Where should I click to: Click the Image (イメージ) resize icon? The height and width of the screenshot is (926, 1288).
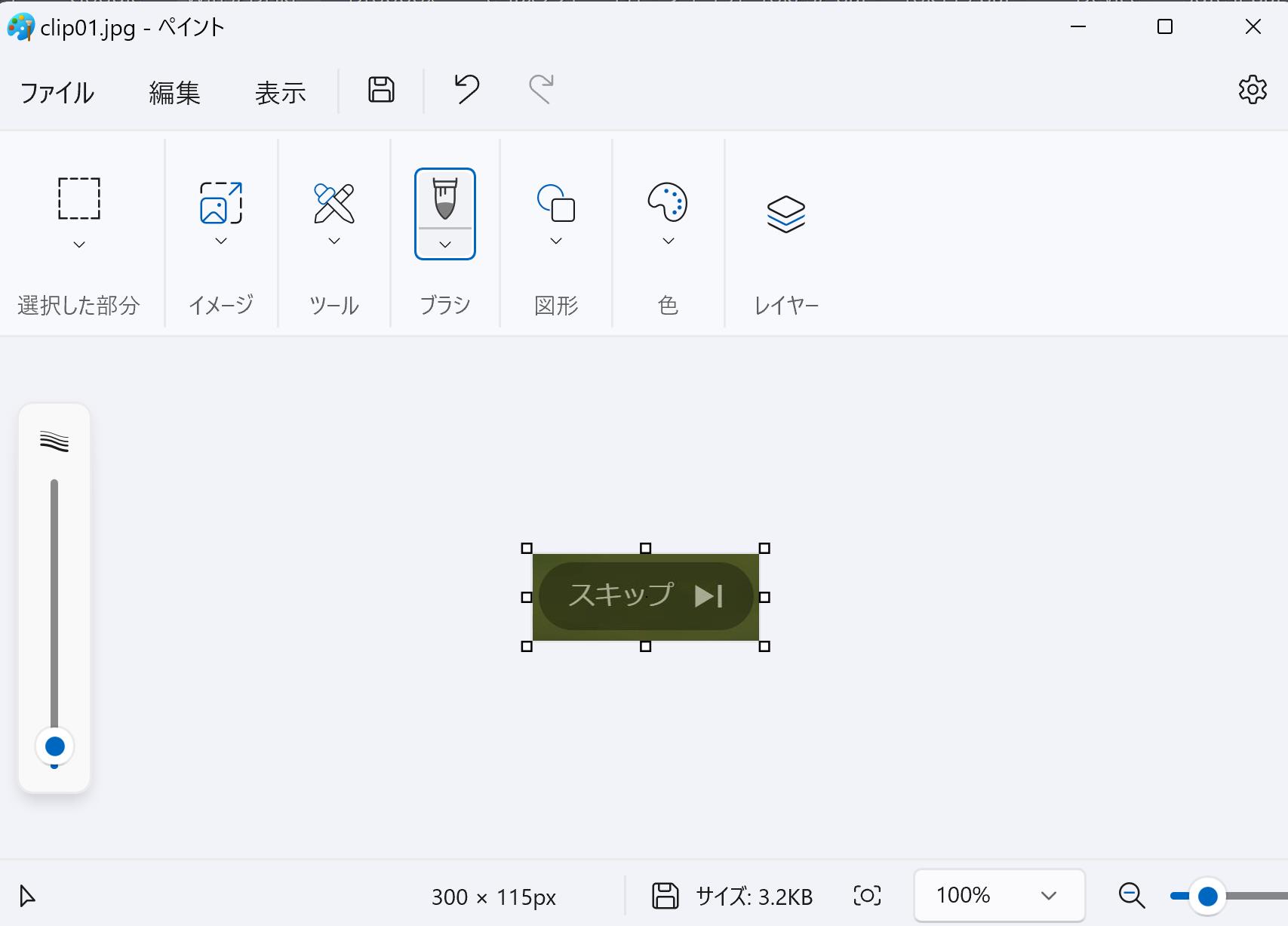pyautogui.click(x=221, y=203)
